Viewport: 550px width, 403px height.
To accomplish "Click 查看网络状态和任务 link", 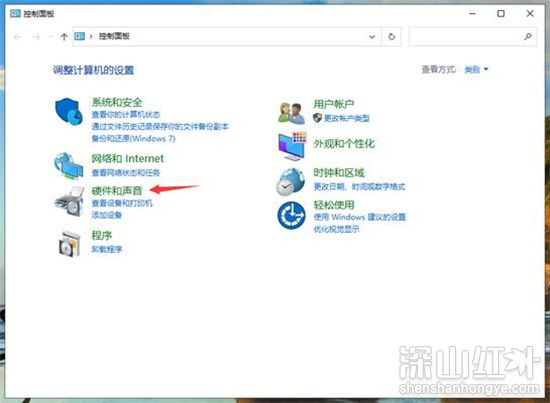I will coord(126,173).
